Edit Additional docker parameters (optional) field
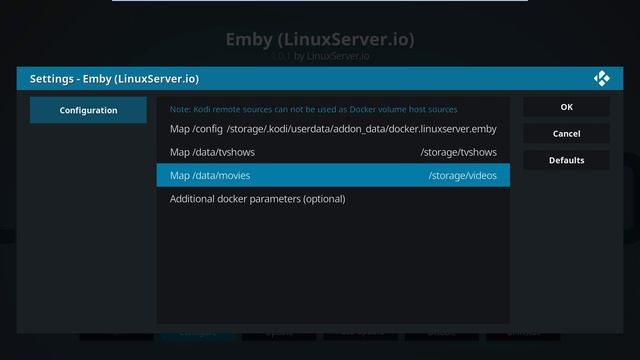 [333, 199]
